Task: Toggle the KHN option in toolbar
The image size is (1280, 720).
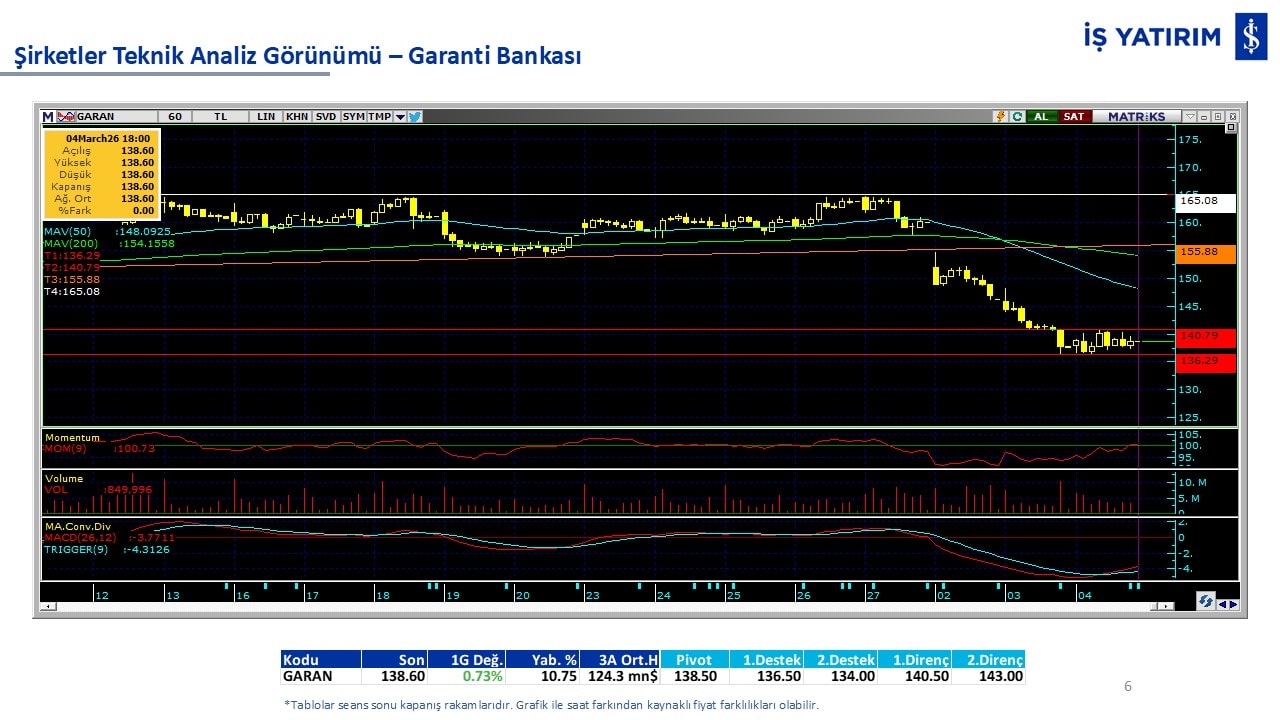Action: (297, 116)
